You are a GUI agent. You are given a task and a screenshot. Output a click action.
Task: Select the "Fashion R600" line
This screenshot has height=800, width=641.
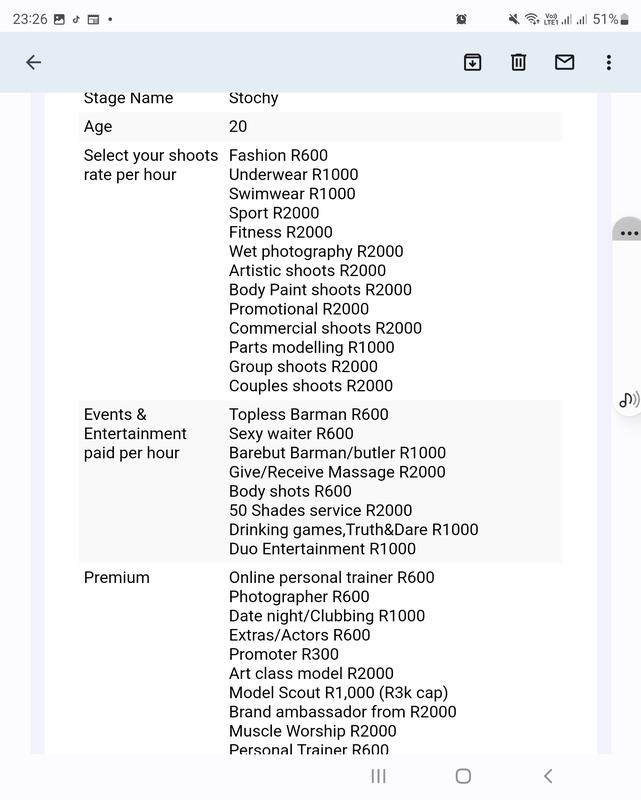(278, 155)
